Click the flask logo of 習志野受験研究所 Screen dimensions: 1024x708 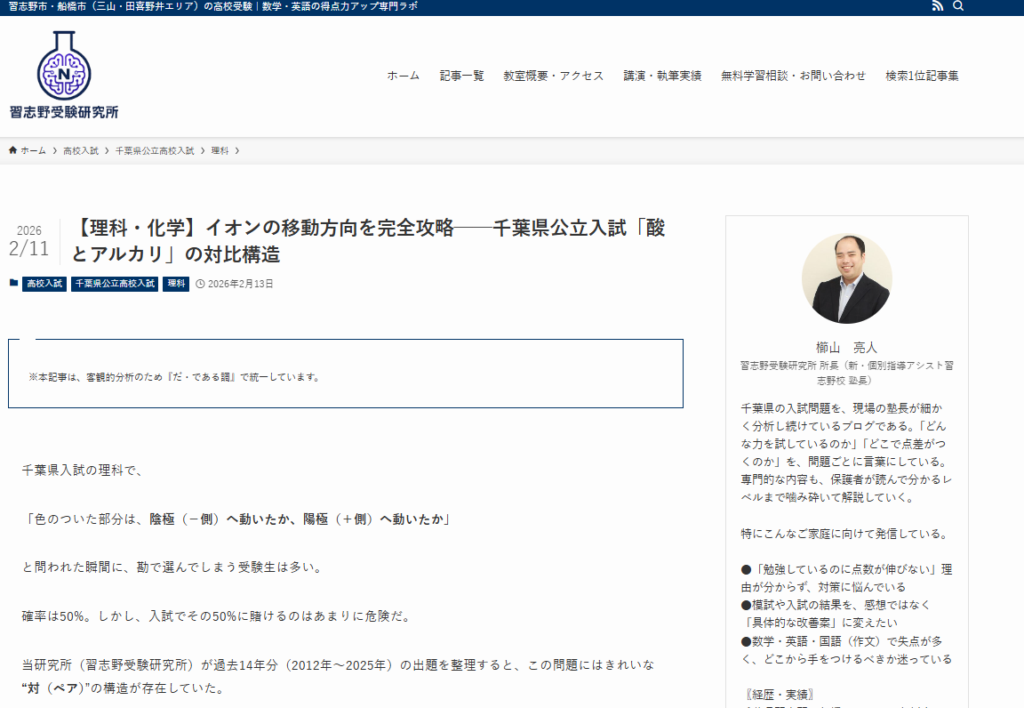pyautogui.click(x=64, y=66)
